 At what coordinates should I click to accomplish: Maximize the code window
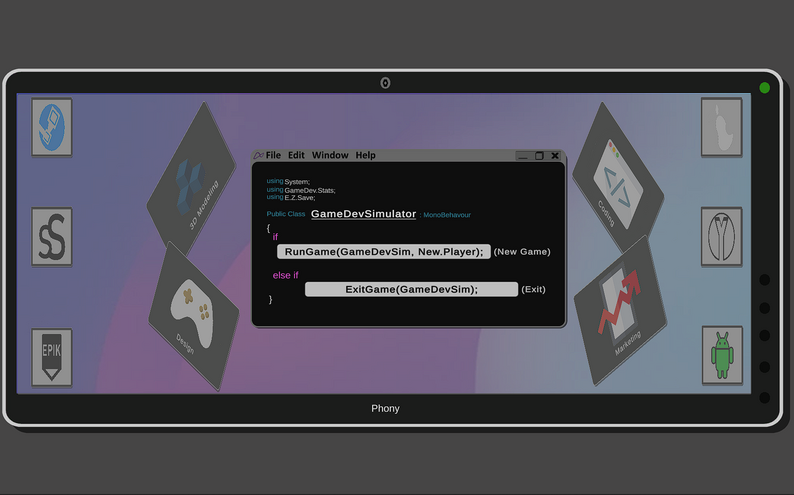[539, 156]
